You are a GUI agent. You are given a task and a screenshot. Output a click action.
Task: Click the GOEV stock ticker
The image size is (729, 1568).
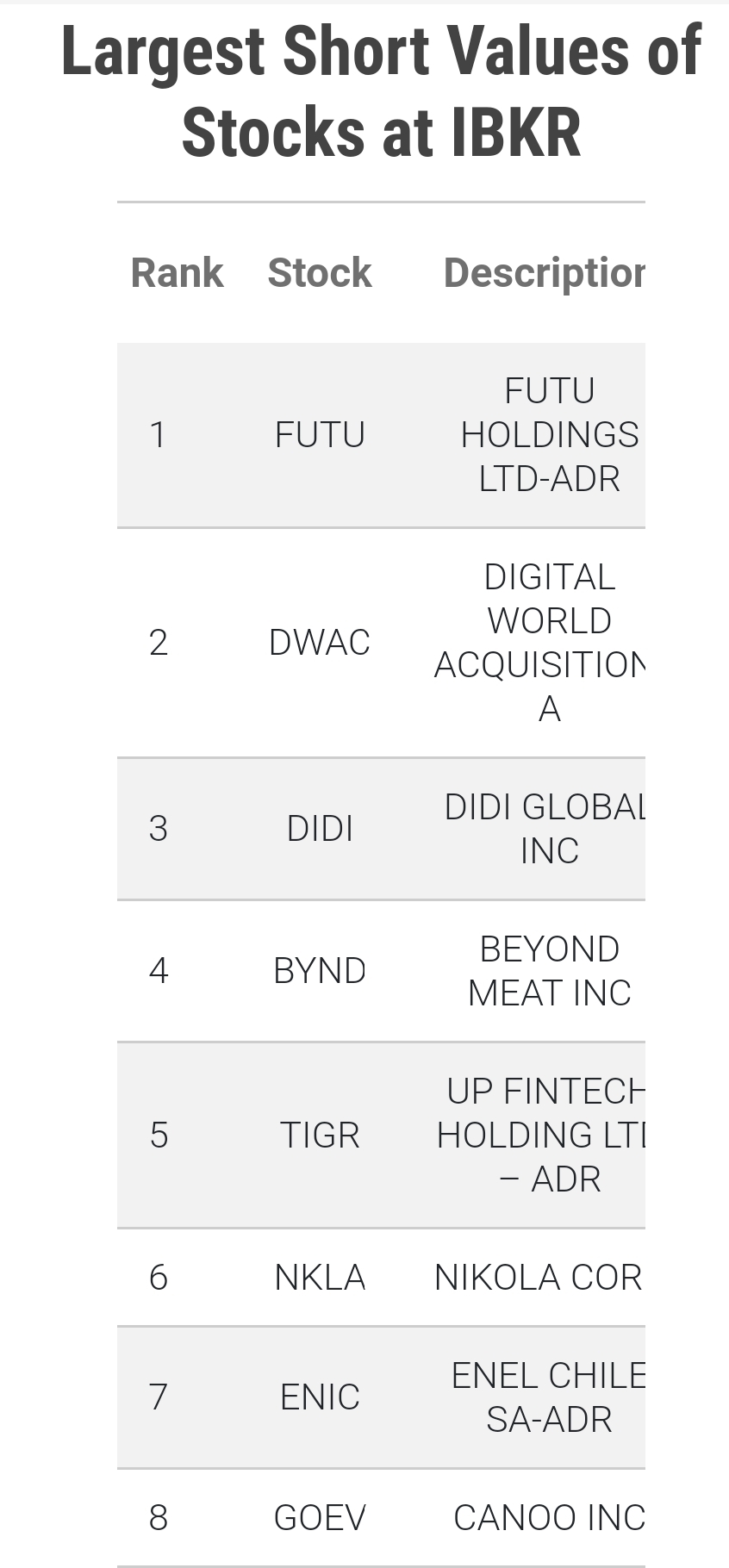pyautogui.click(x=320, y=1518)
